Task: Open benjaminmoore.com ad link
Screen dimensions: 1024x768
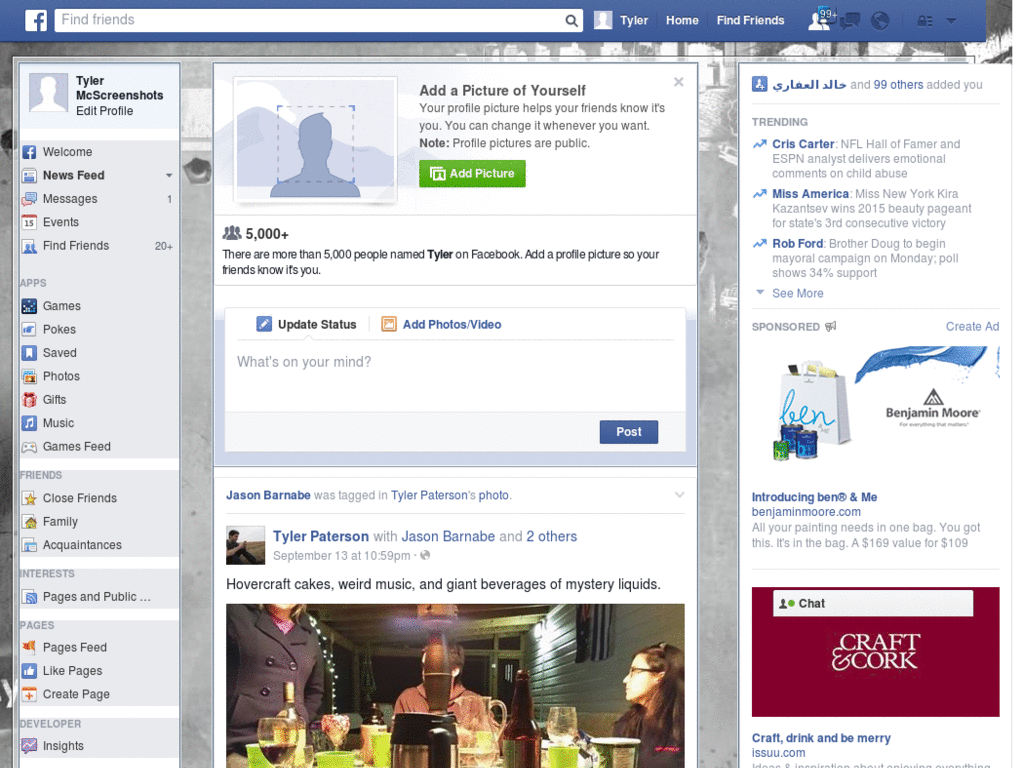Action: click(x=806, y=512)
